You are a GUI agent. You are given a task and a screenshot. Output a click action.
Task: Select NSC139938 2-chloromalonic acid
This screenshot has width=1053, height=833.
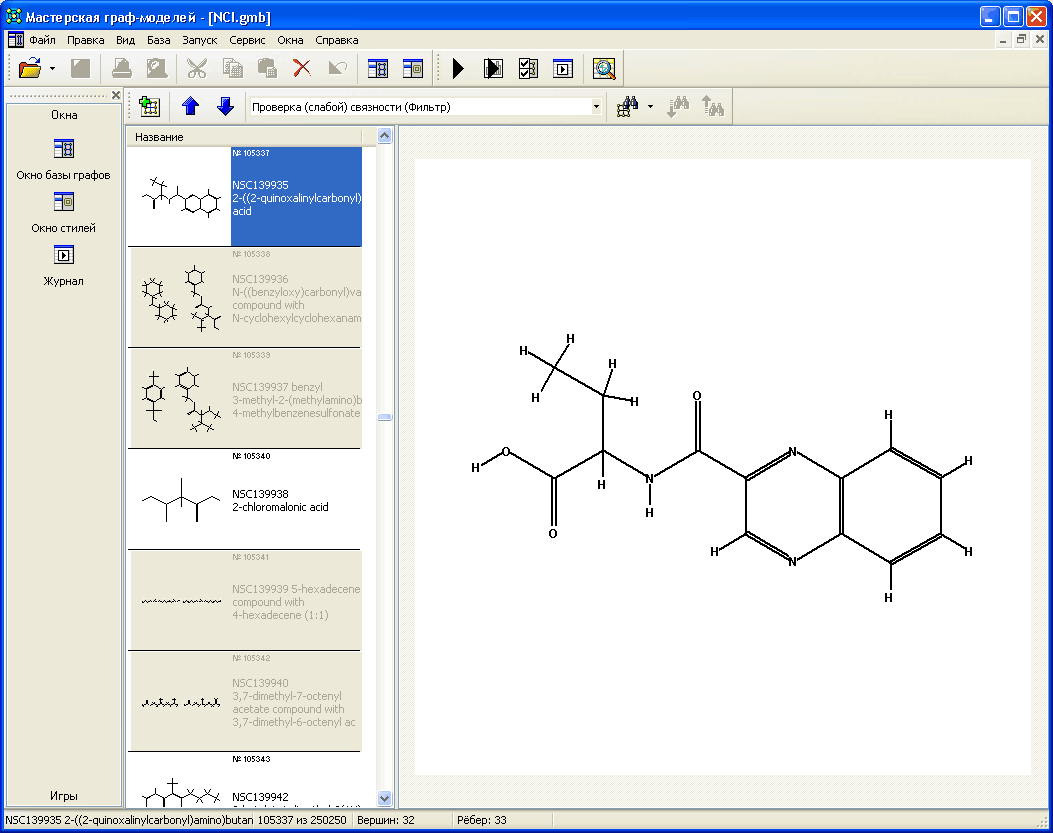tap(245, 500)
